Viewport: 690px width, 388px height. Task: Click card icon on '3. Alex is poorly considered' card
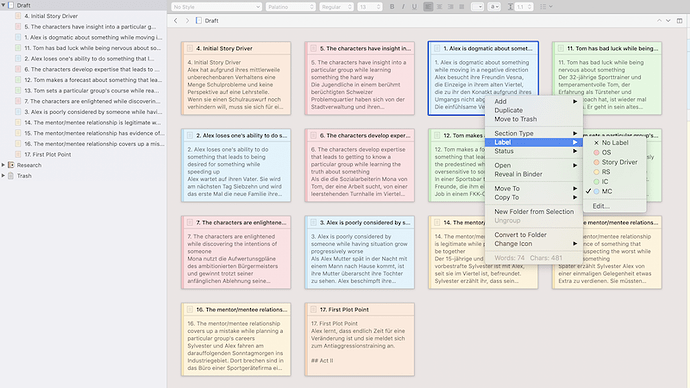point(313,223)
